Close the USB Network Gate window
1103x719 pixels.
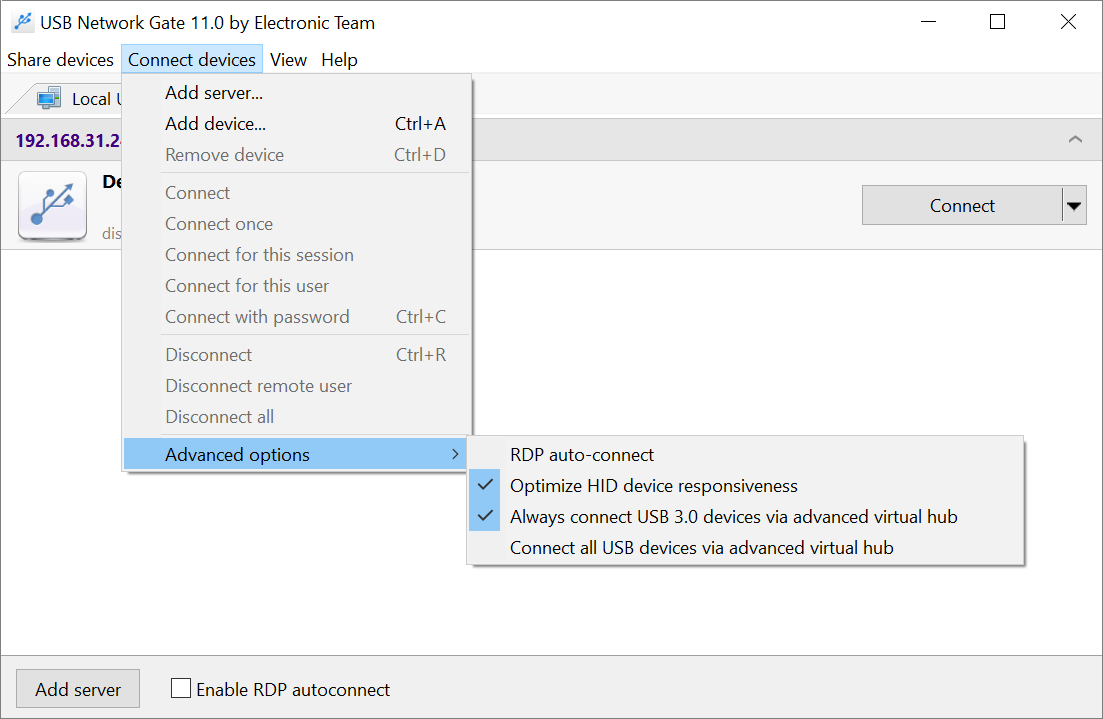point(1068,22)
